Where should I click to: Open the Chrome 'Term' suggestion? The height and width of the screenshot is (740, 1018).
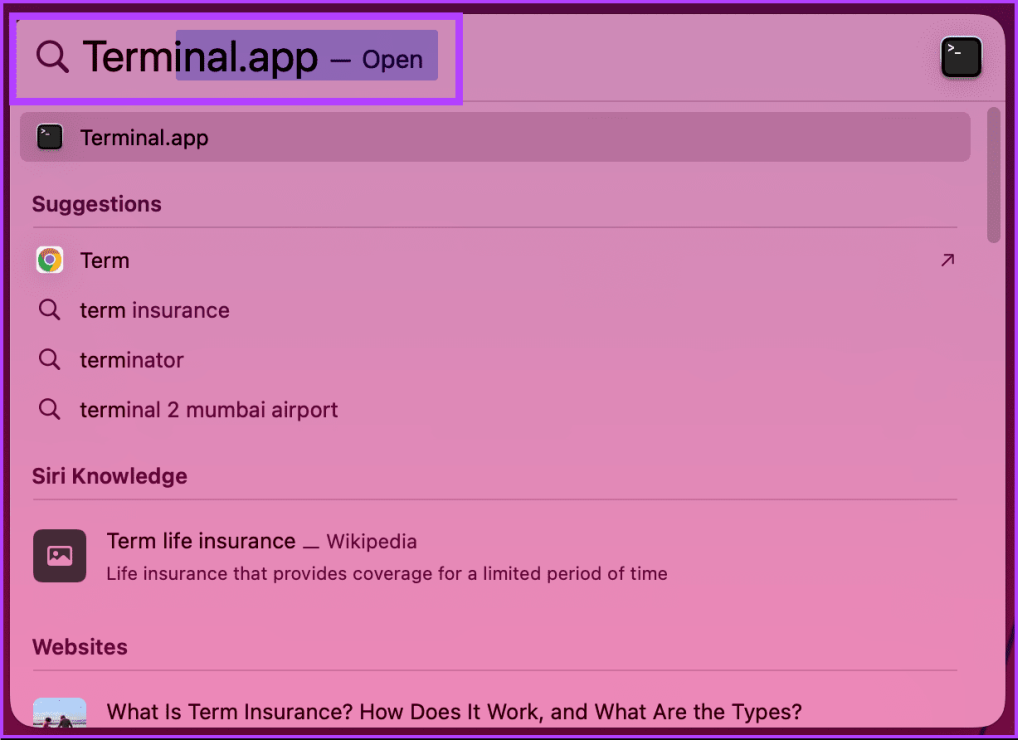(x=495, y=260)
